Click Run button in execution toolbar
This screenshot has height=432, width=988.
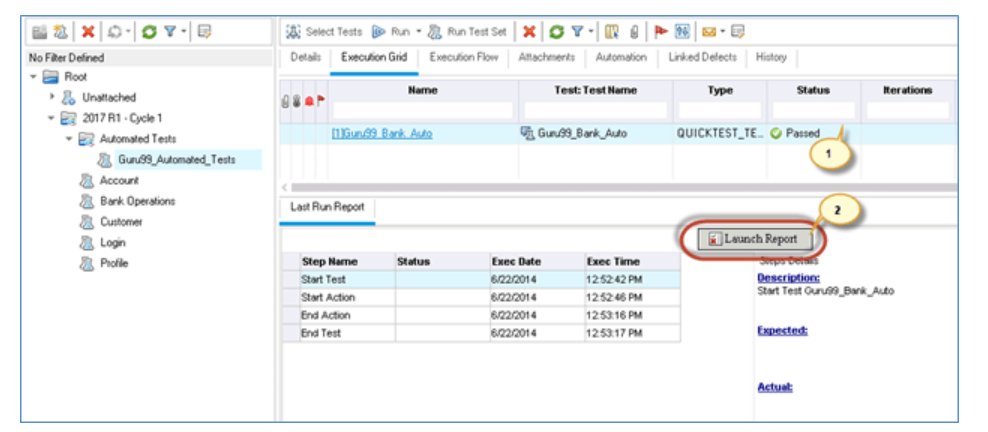pyautogui.click(x=391, y=31)
